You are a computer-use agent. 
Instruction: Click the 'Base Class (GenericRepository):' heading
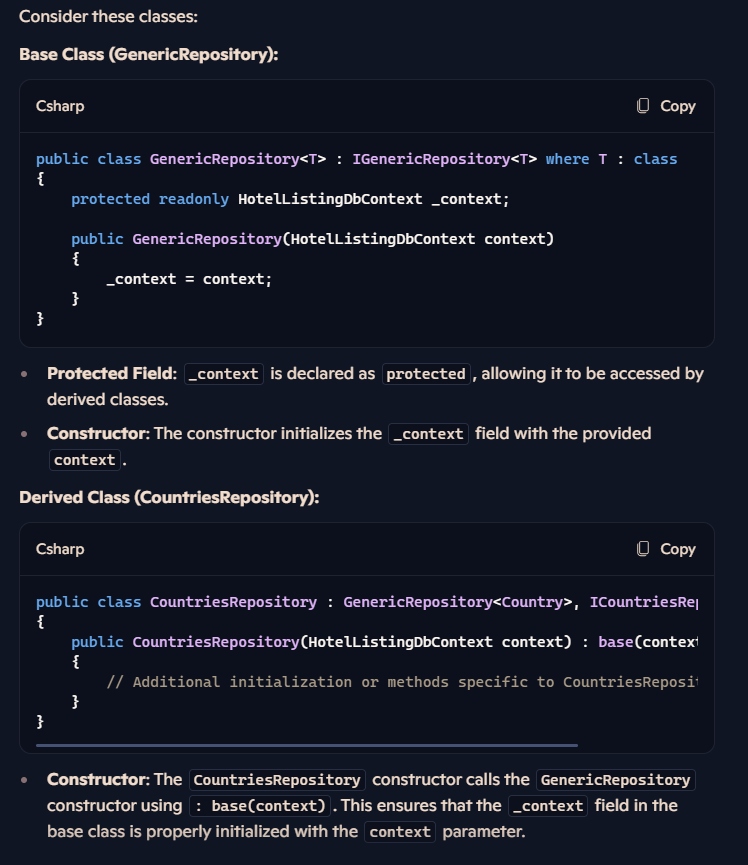point(149,54)
